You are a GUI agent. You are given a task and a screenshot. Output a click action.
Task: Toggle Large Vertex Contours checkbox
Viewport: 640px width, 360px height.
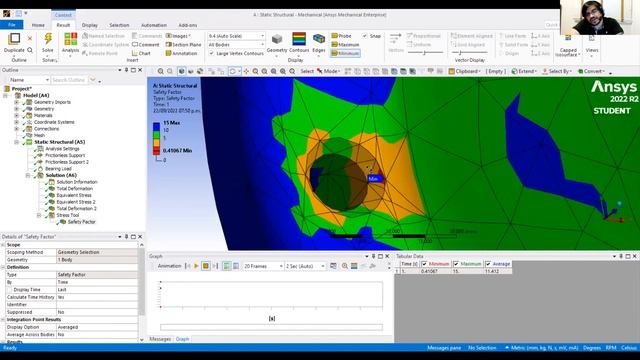point(211,53)
